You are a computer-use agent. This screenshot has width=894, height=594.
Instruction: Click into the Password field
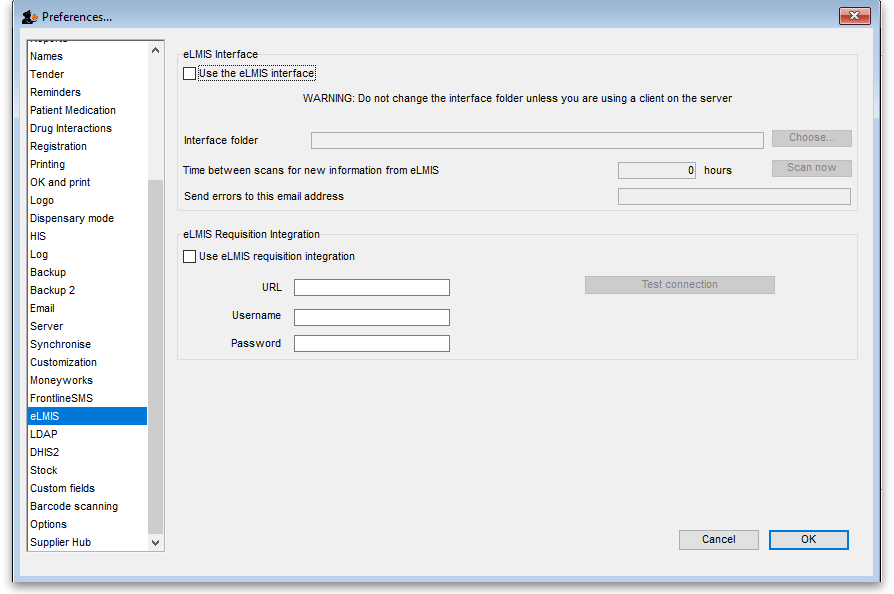pos(371,344)
